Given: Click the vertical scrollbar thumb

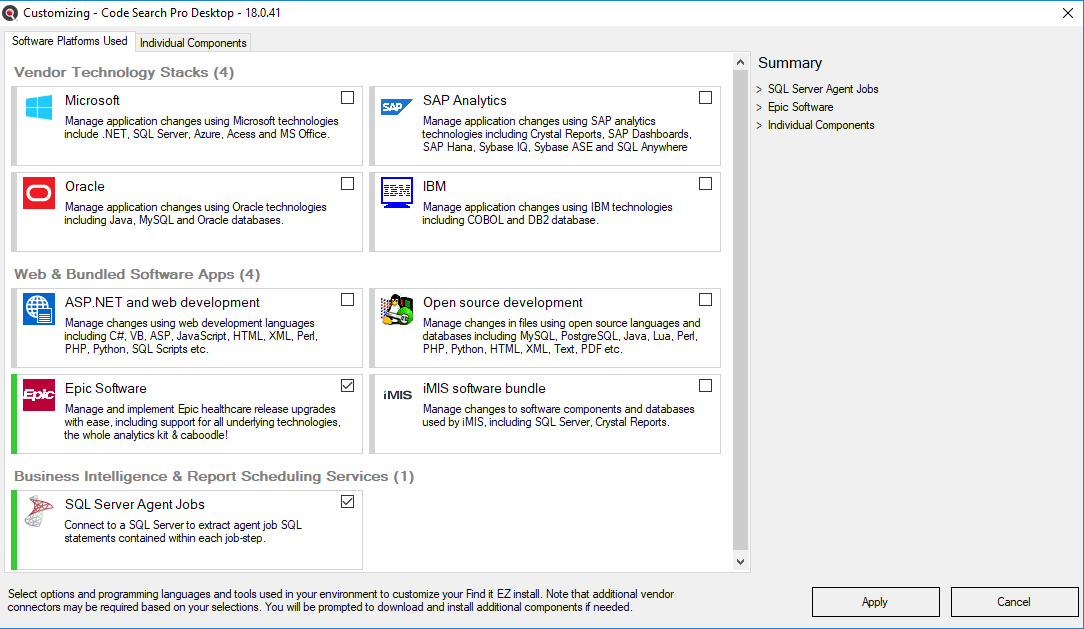Looking at the screenshot, I should (740, 309).
